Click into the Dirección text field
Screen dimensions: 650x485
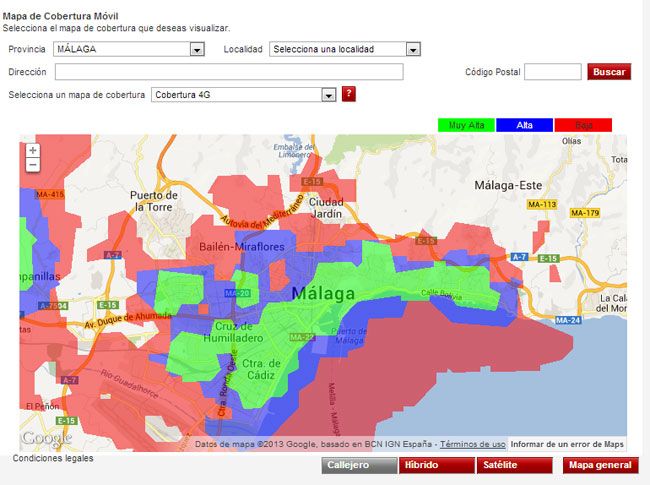point(229,72)
